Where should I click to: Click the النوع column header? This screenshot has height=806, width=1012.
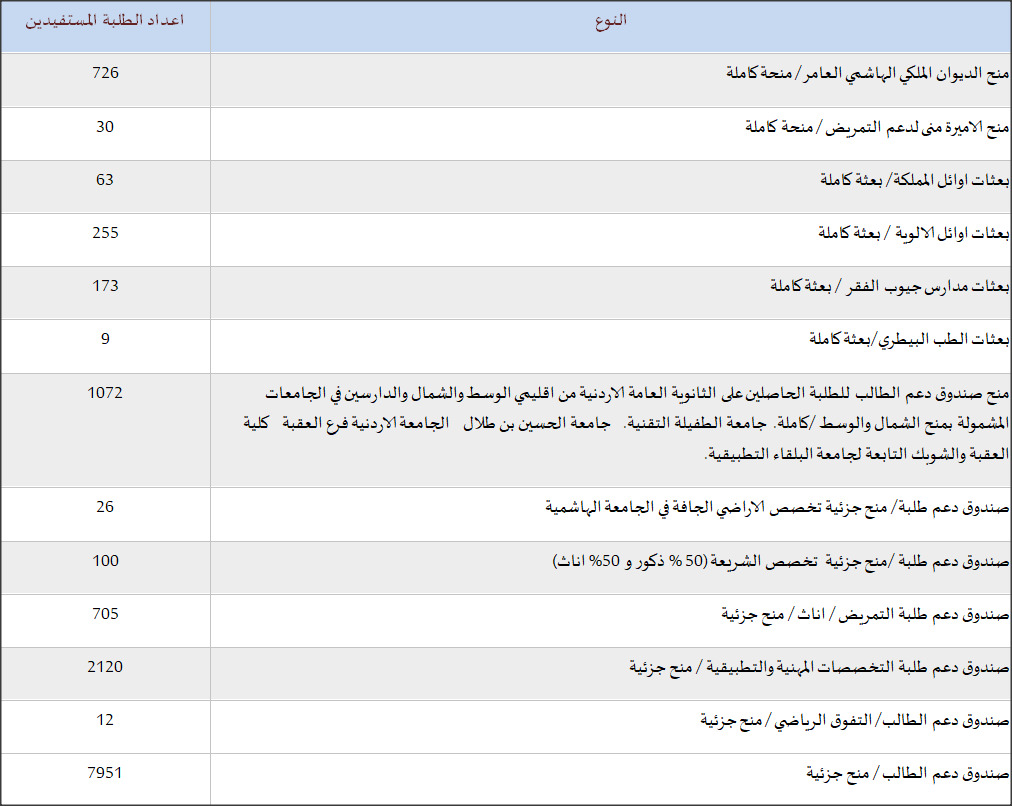(x=610, y=25)
